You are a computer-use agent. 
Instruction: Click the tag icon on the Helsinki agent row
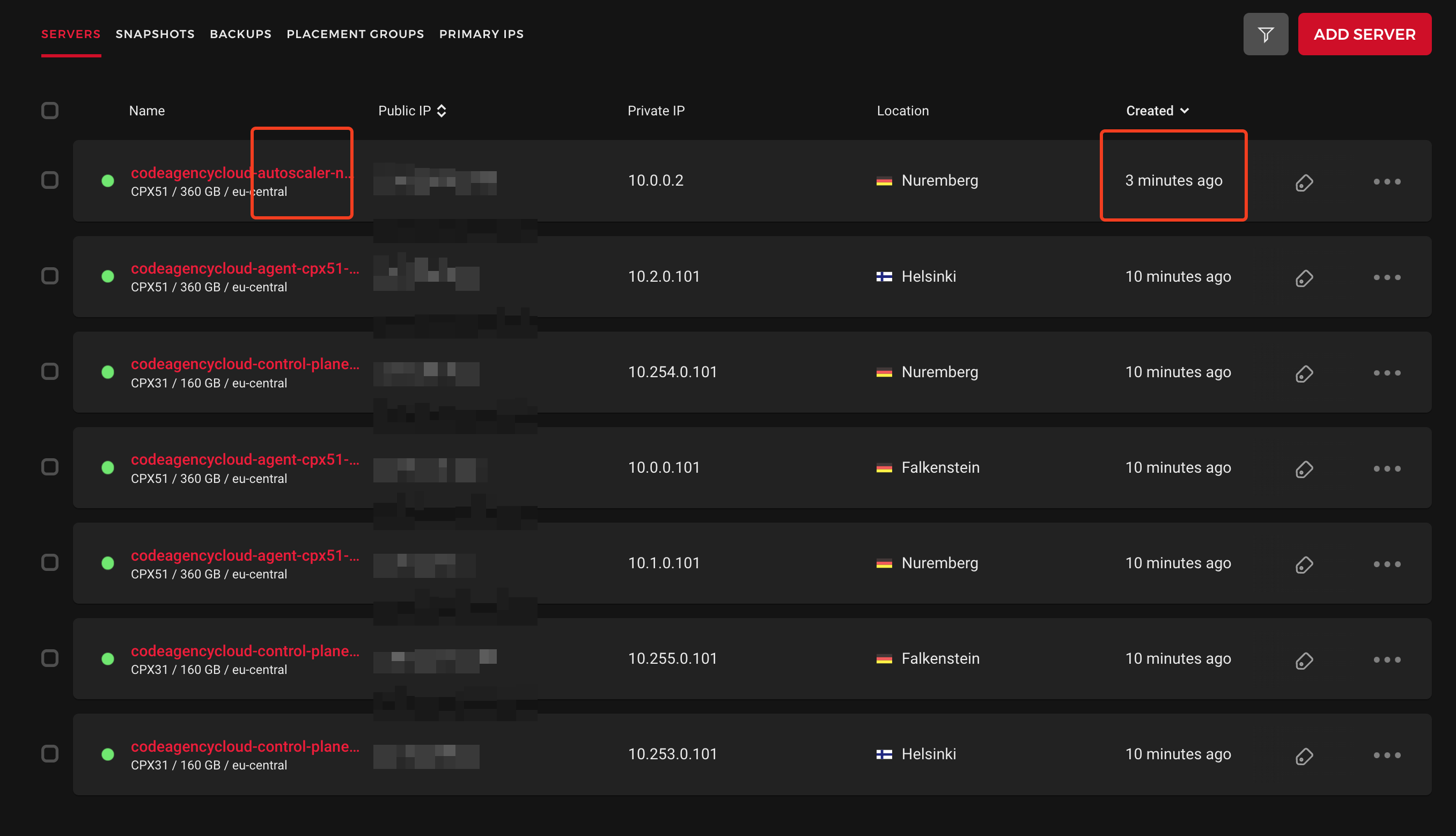pos(1303,278)
